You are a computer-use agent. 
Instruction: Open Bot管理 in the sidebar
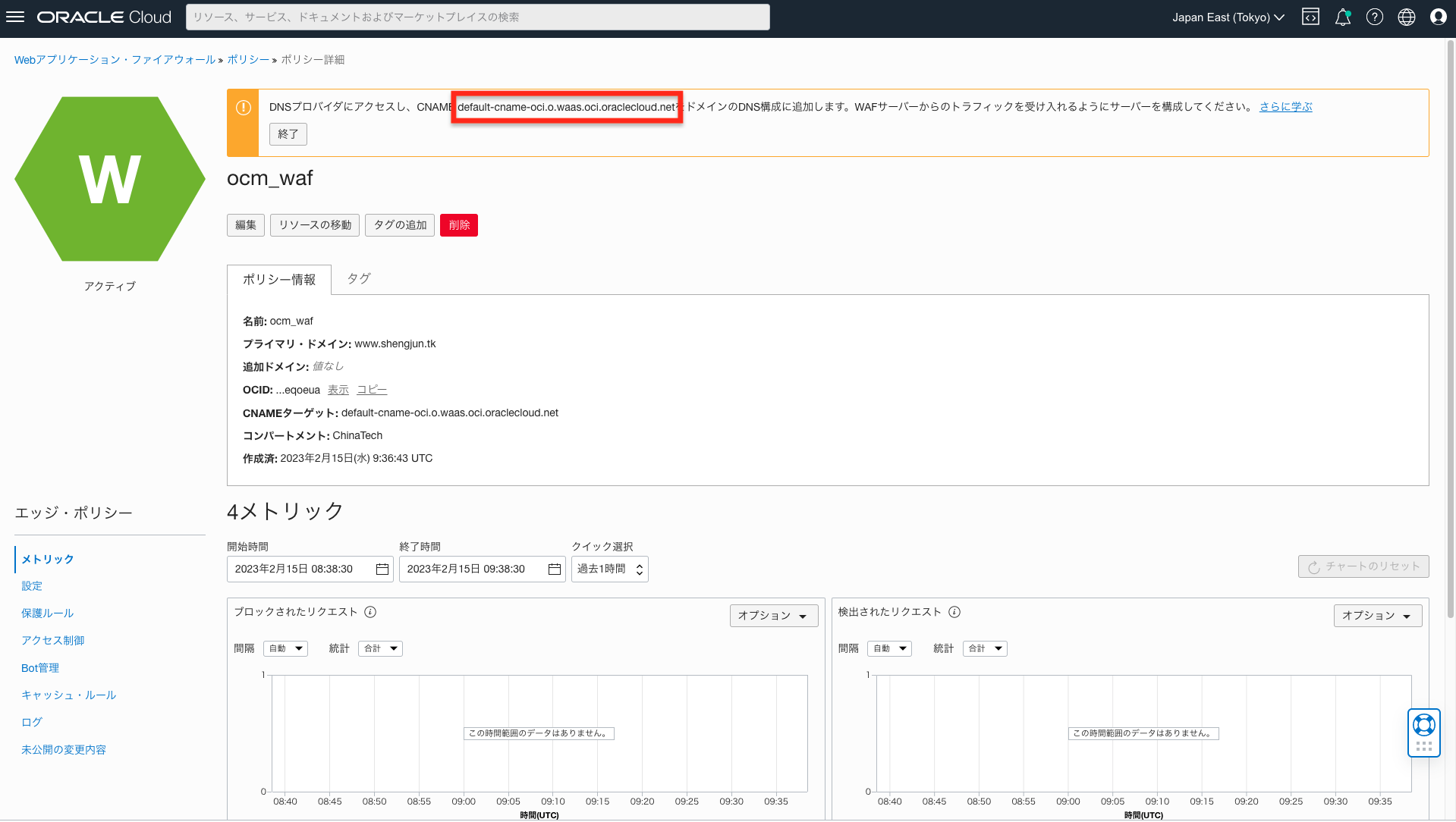(40, 668)
